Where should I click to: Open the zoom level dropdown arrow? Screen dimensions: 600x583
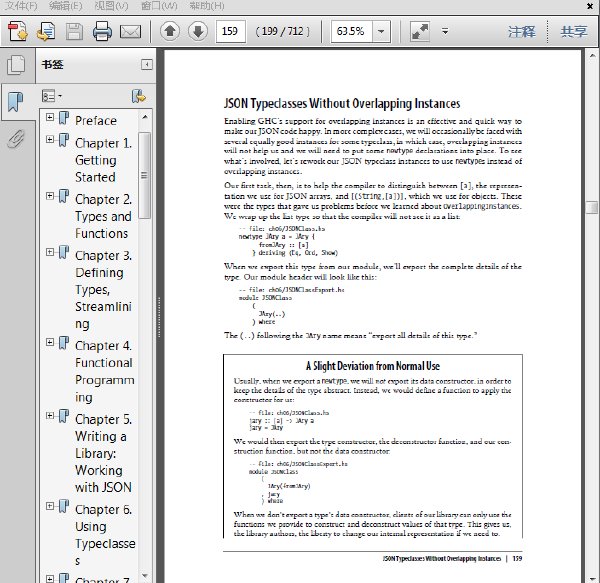click(381, 31)
